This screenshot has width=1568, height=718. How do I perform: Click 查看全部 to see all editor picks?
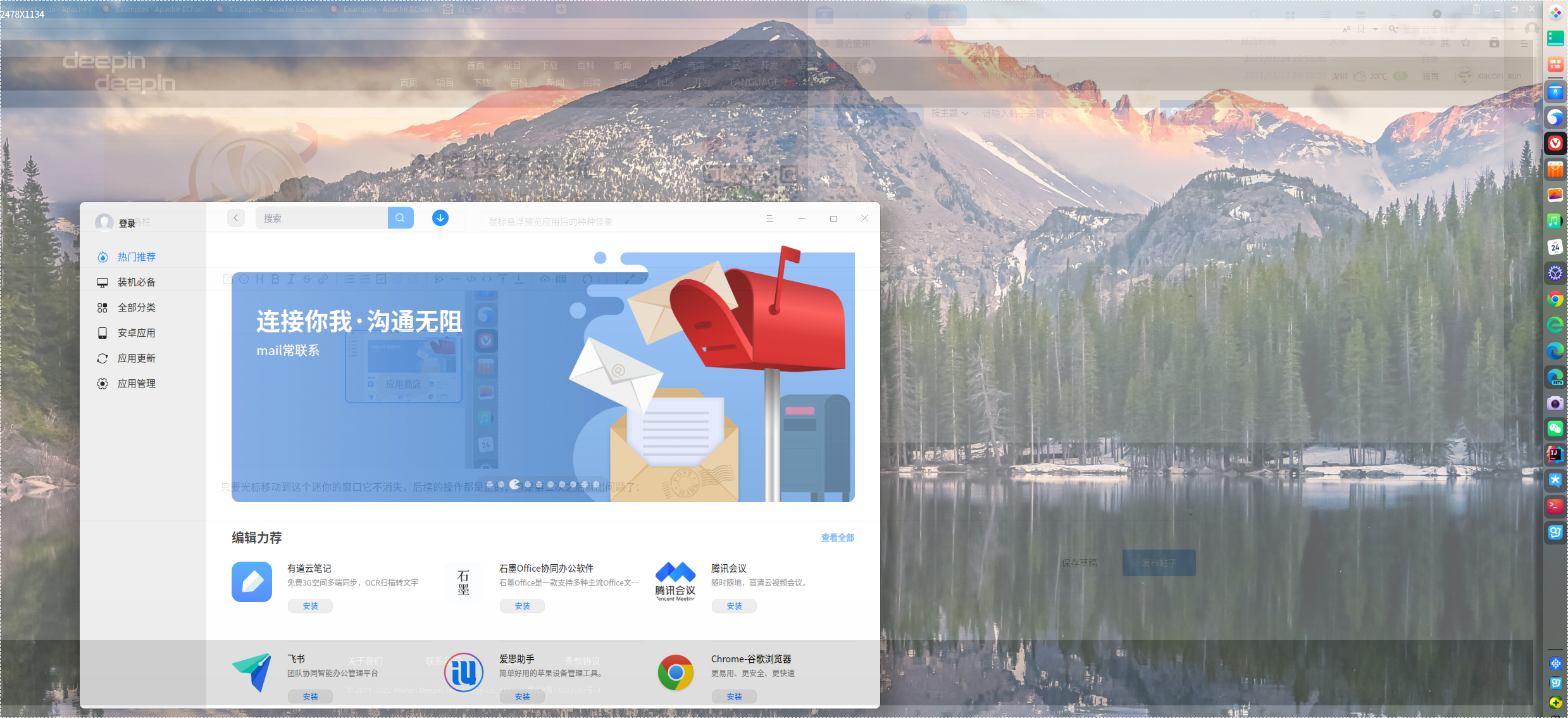coord(837,538)
